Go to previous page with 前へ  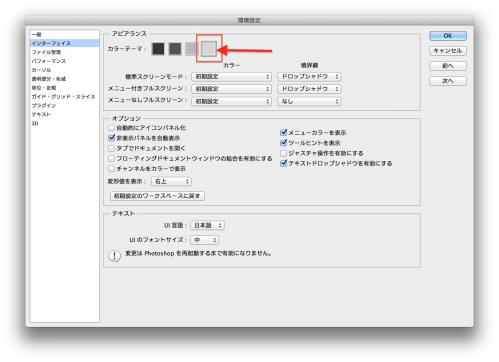pos(448,66)
